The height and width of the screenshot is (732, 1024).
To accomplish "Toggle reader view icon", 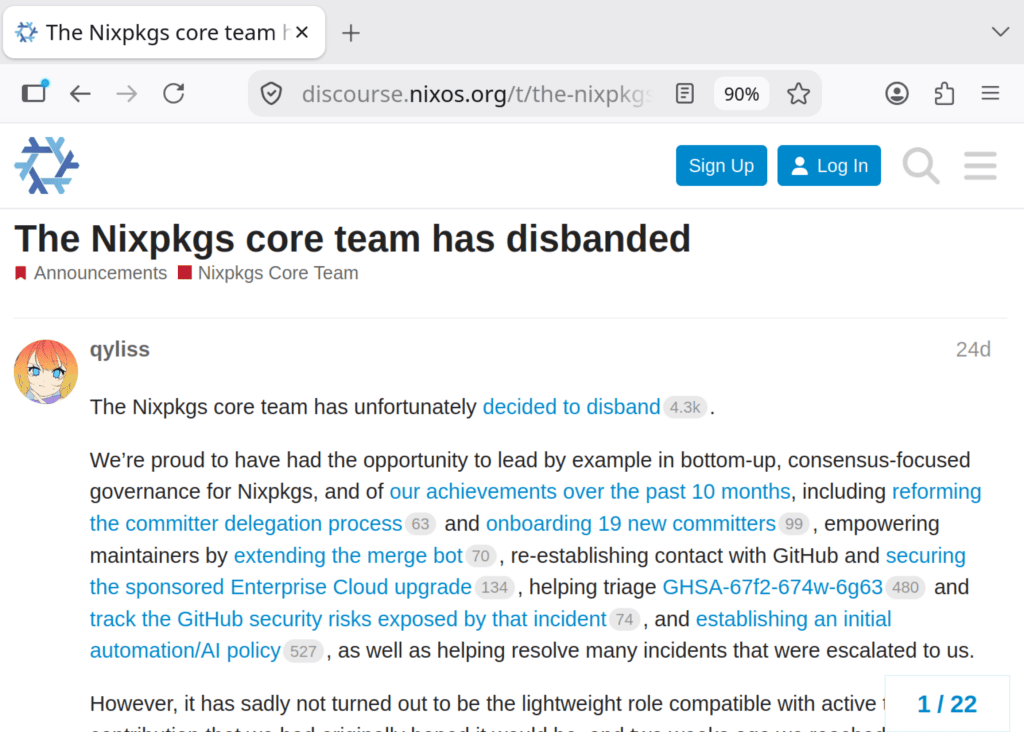I will (684, 94).
